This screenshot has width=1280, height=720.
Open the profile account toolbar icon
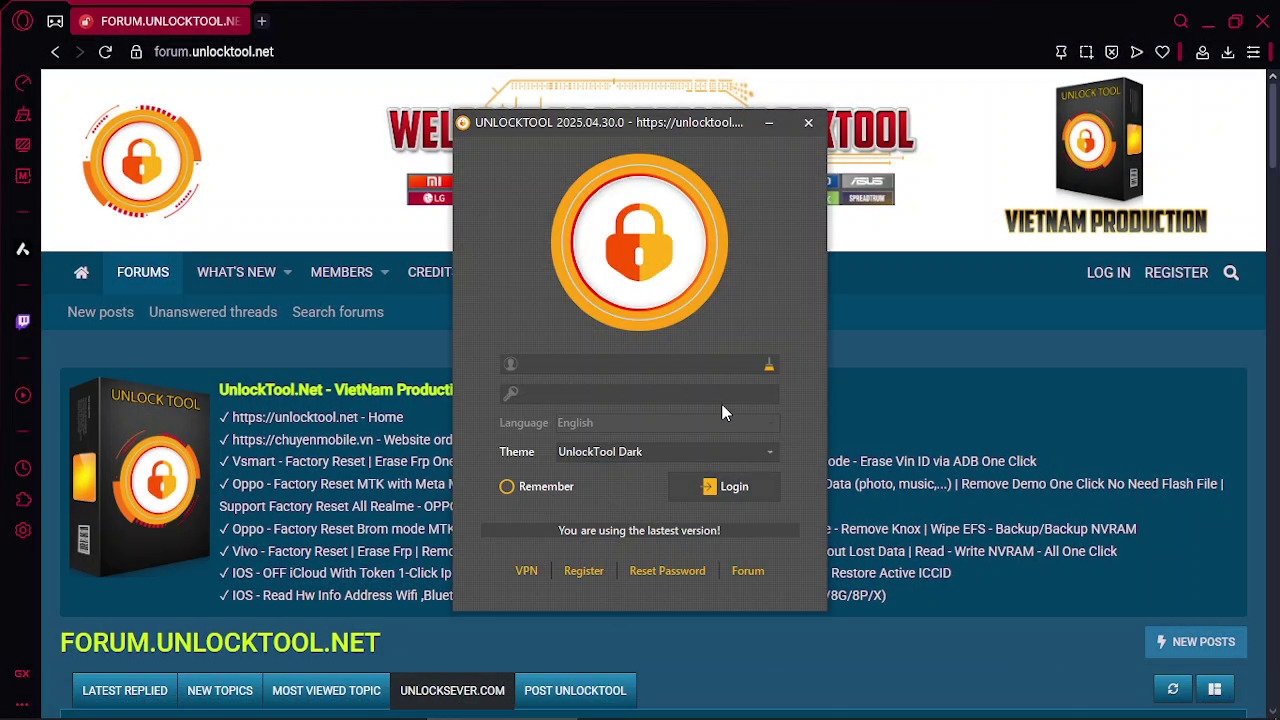click(x=1203, y=52)
